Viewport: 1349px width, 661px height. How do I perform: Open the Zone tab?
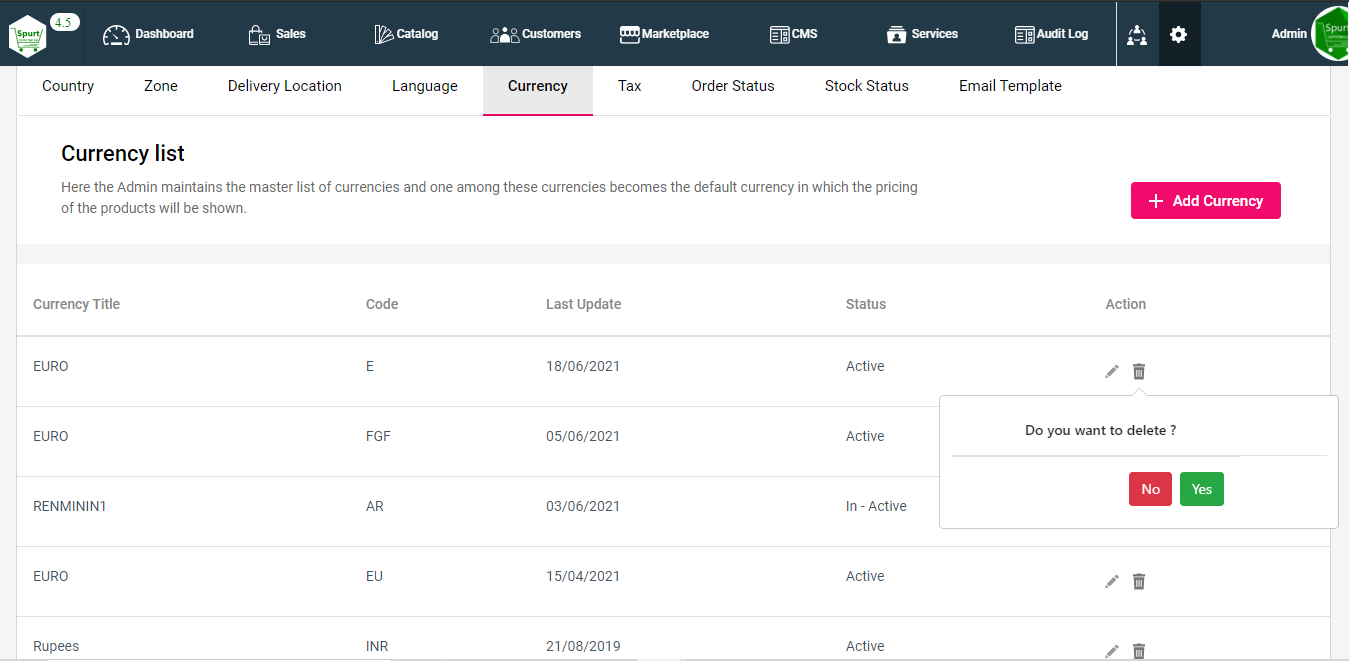point(161,86)
